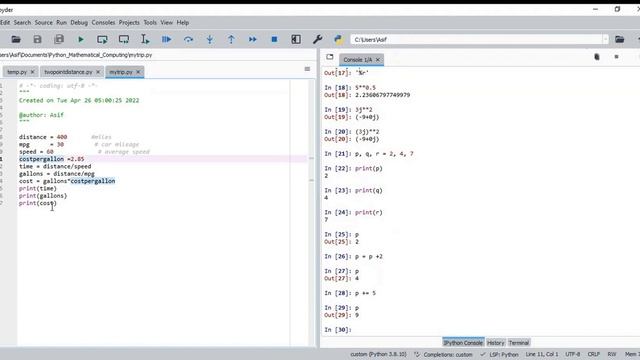Open the Projects menu
Screen dimensions: 640x360
pos(129,22)
